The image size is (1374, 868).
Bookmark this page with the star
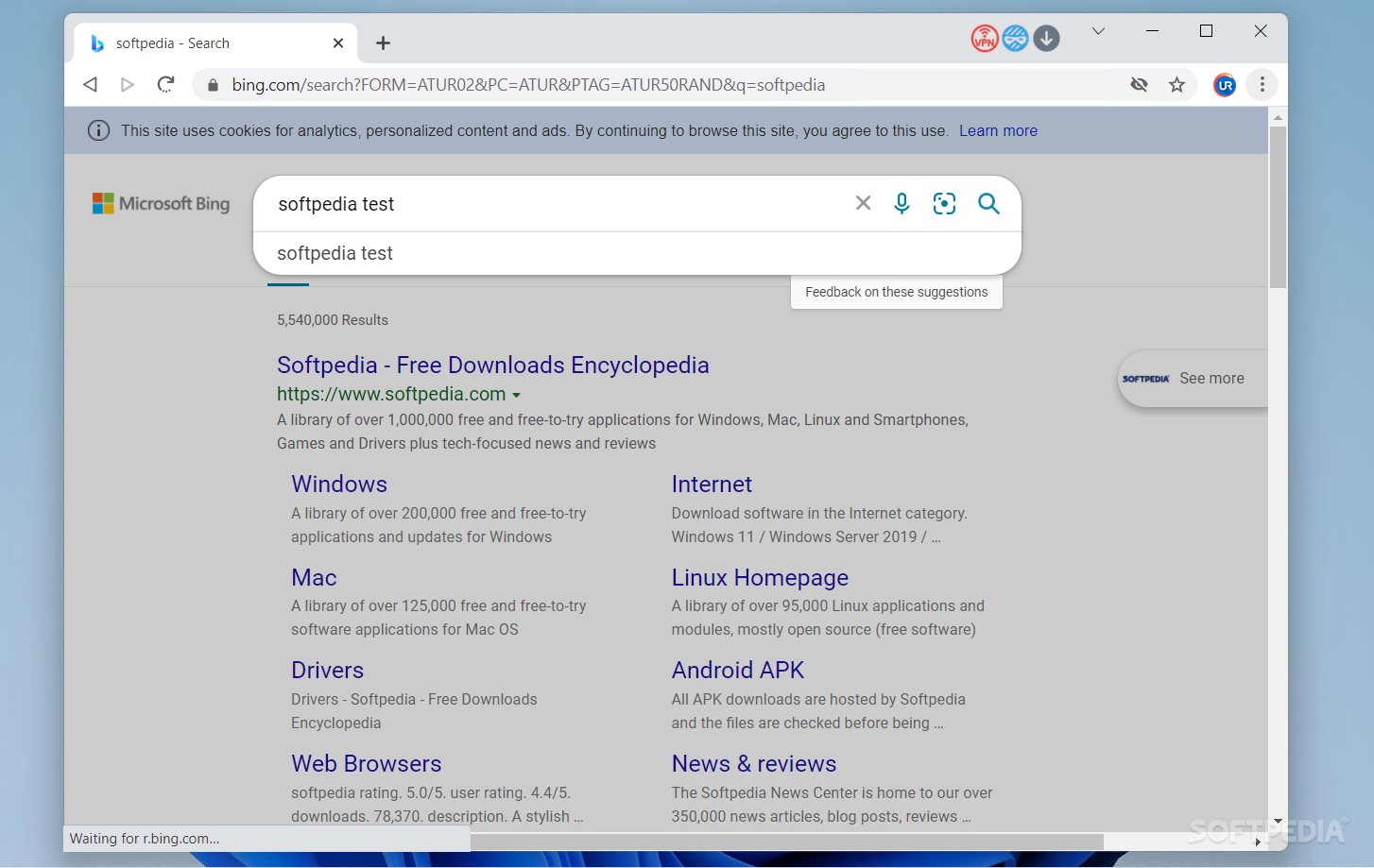[x=1176, y=84]
